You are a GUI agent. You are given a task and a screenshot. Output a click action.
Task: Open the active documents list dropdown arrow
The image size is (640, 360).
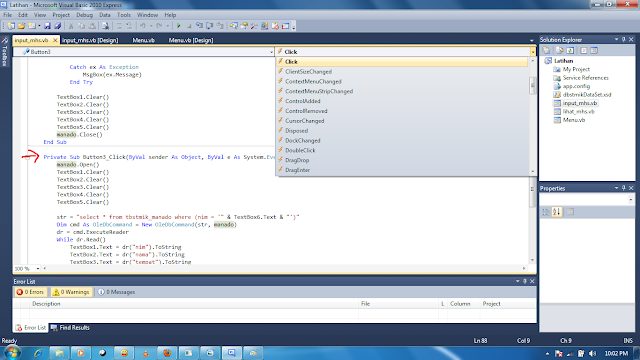tap(531, 40)
